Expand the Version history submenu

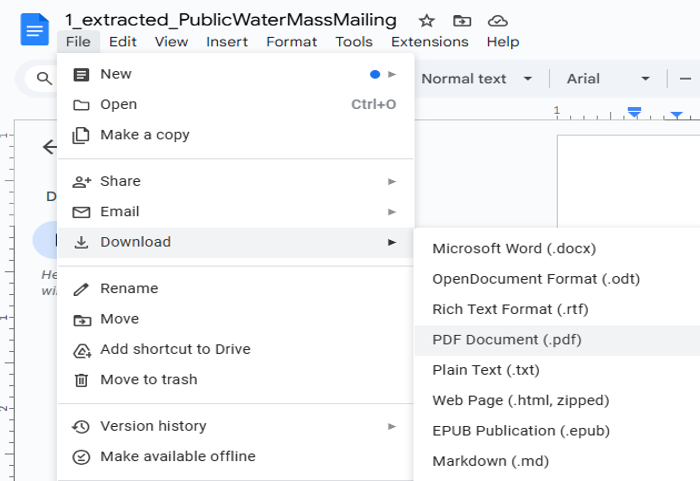tap(236, 426)
